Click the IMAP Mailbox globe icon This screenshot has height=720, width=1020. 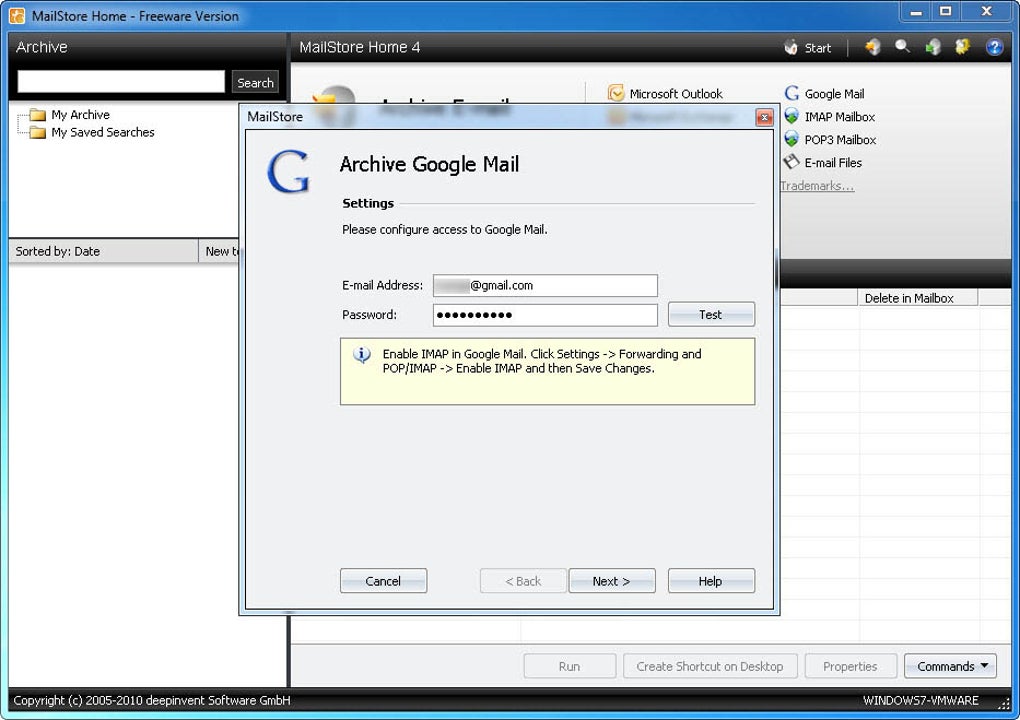pos(791,116)
